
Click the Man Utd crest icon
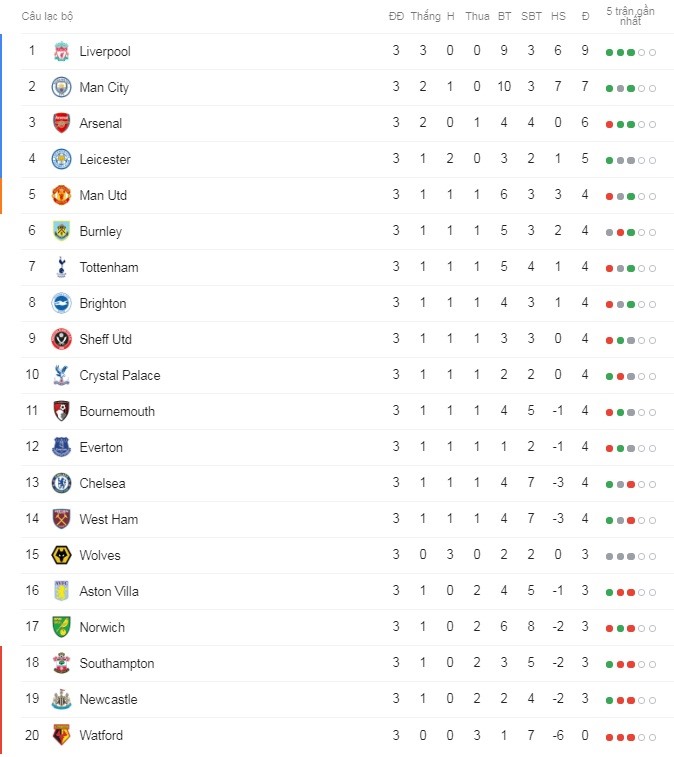61,195
